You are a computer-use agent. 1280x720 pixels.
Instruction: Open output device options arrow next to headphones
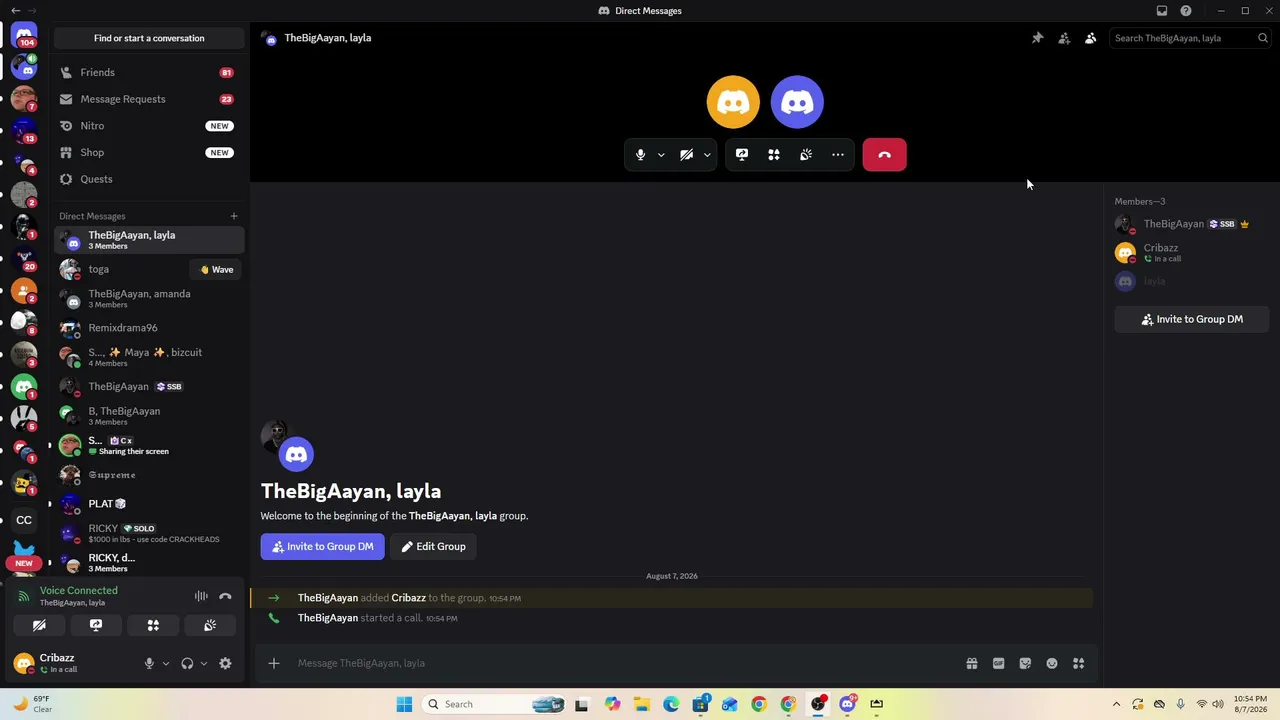click(204, 663)
